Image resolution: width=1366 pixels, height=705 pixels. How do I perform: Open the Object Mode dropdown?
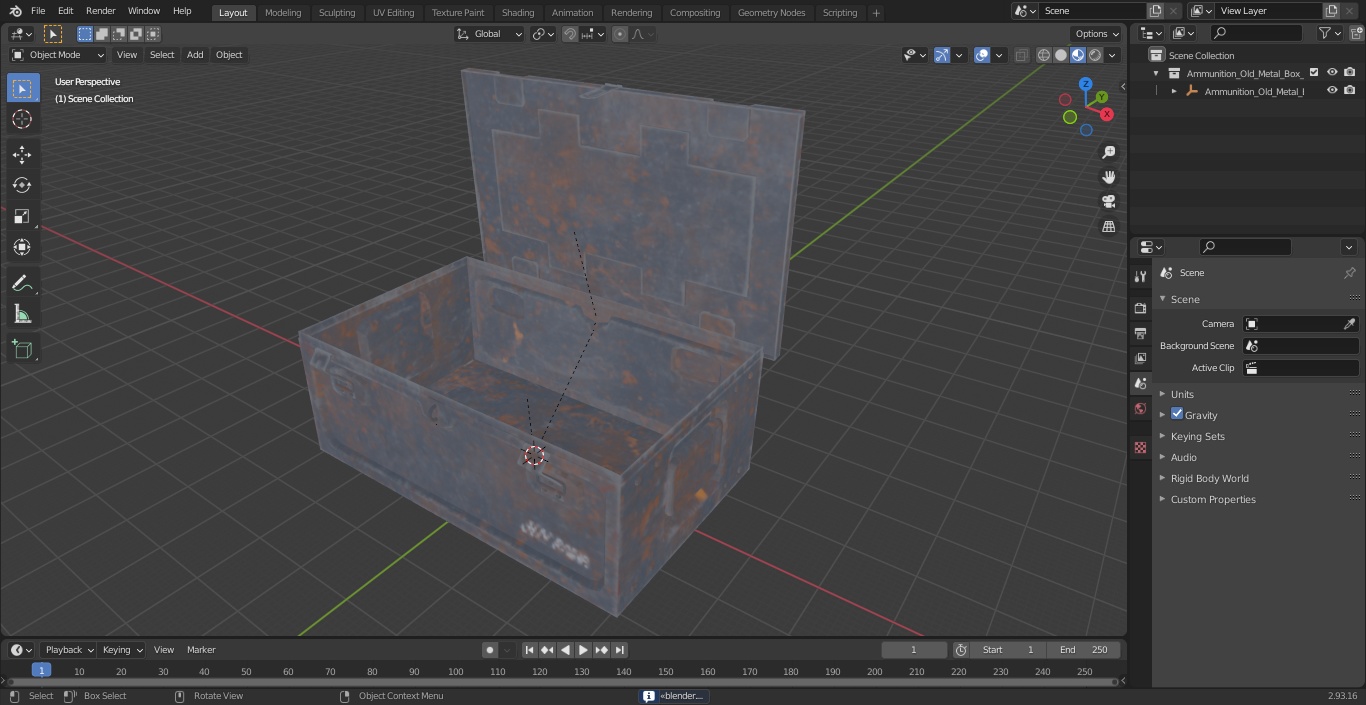(x=58, y=55)
